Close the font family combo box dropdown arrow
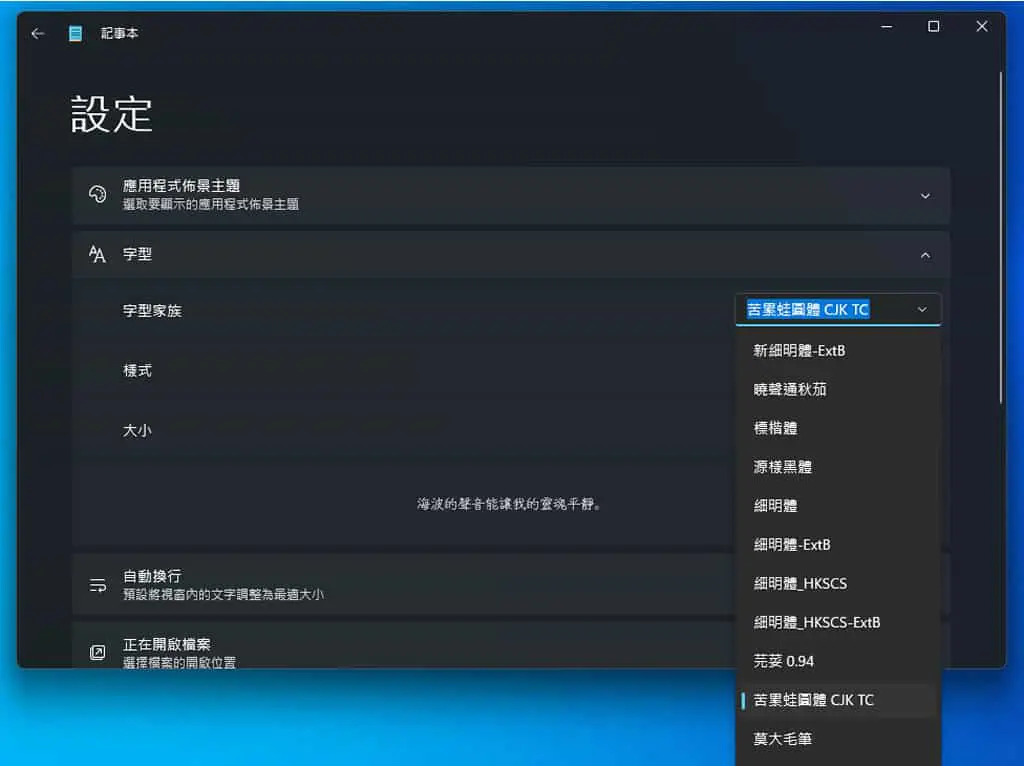This screenshot has height=766, width=1024. tap(922, 310)
